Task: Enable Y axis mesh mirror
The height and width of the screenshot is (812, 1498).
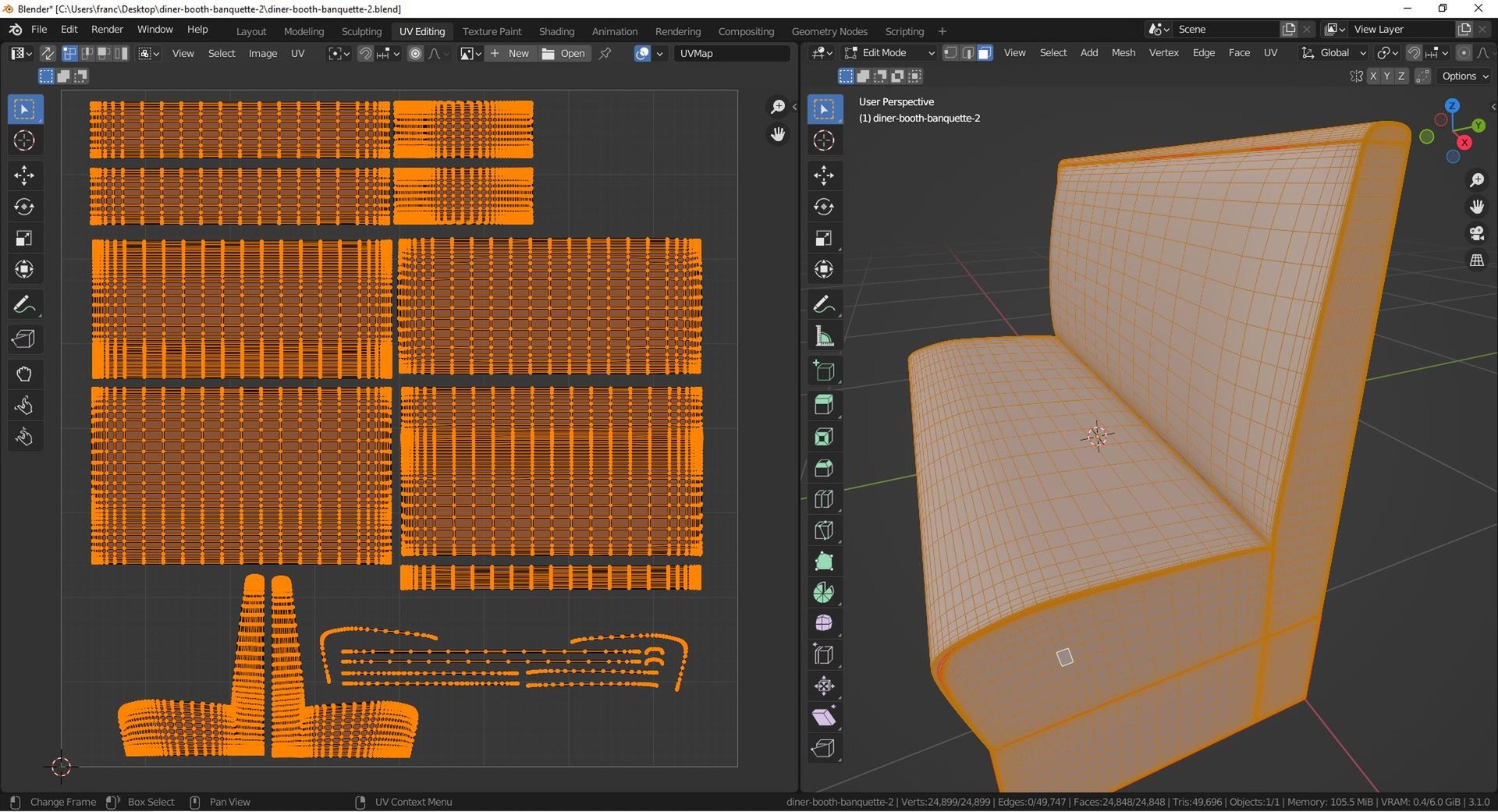Action: (1387, 76)
